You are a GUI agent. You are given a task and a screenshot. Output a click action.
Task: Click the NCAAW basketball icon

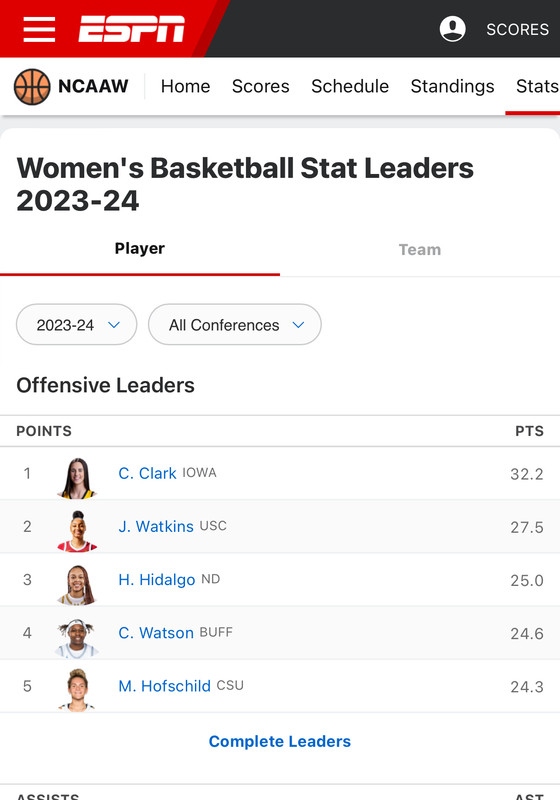click(x=32, y=87)
